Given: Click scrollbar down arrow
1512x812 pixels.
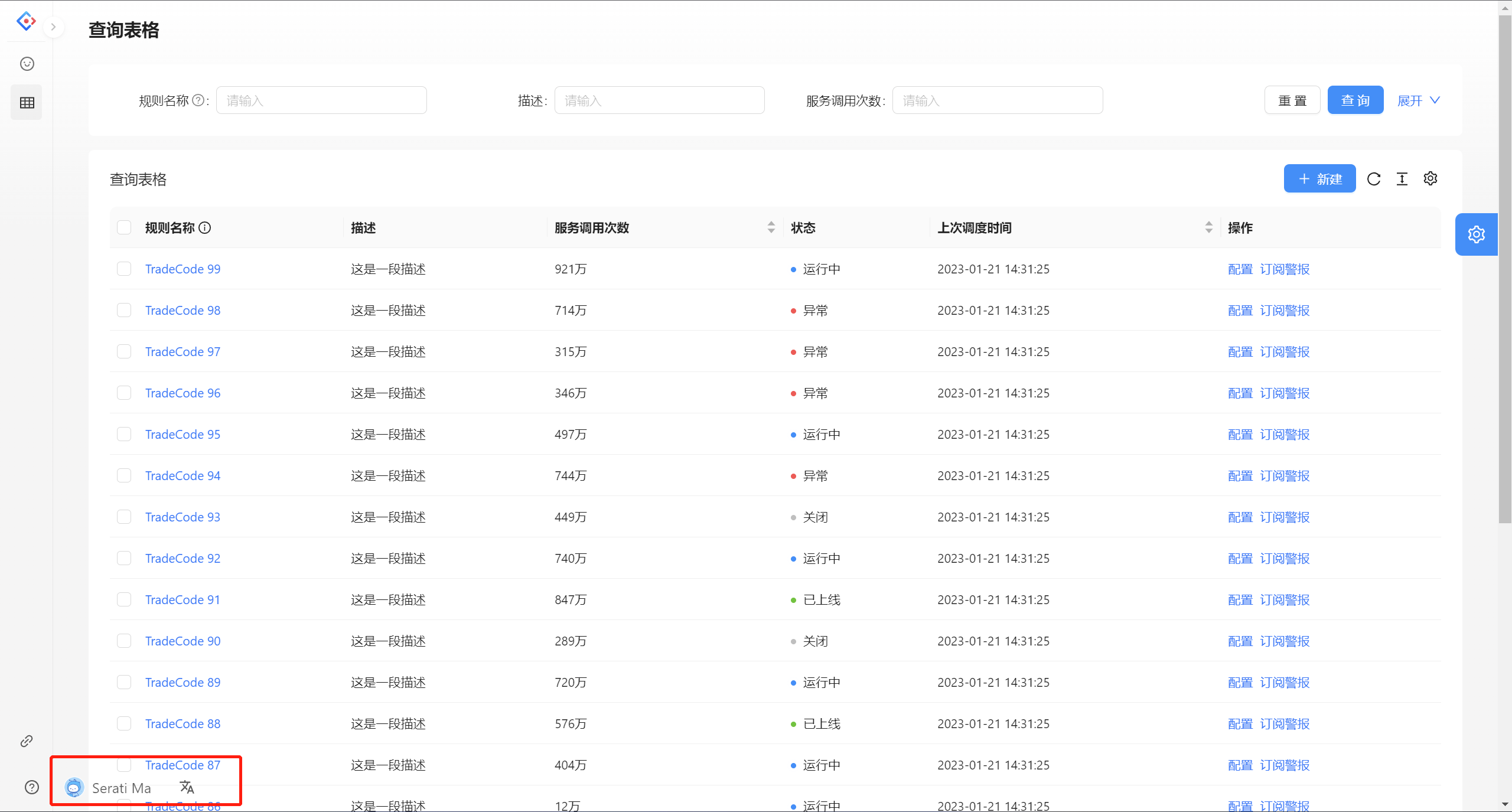Looking at the screenshot, I should 1505,804.
